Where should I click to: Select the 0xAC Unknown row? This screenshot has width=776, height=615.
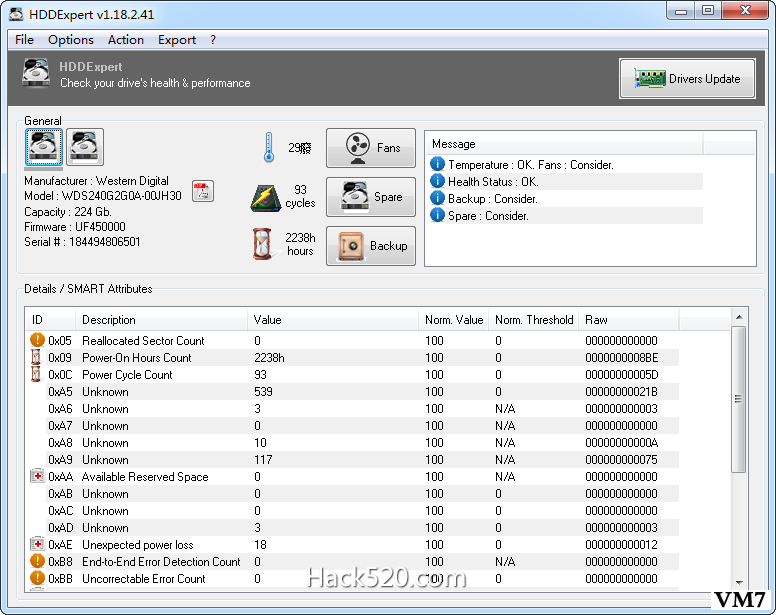pos(352,510)
